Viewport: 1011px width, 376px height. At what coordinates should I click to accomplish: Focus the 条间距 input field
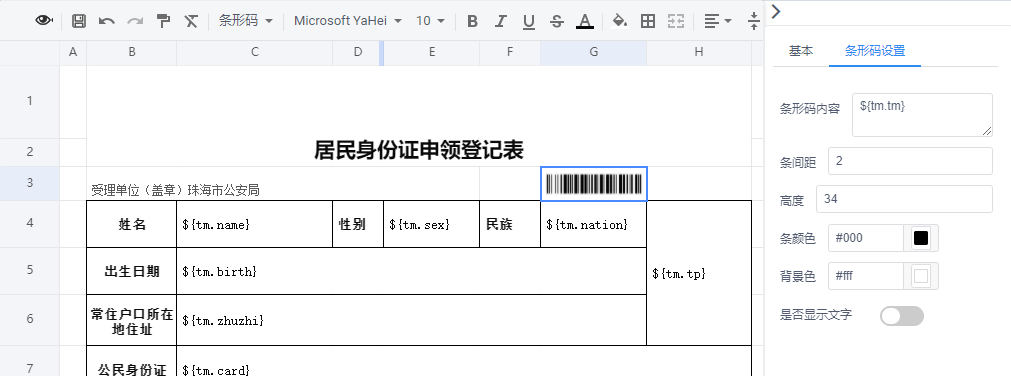[x=910, y=161]
